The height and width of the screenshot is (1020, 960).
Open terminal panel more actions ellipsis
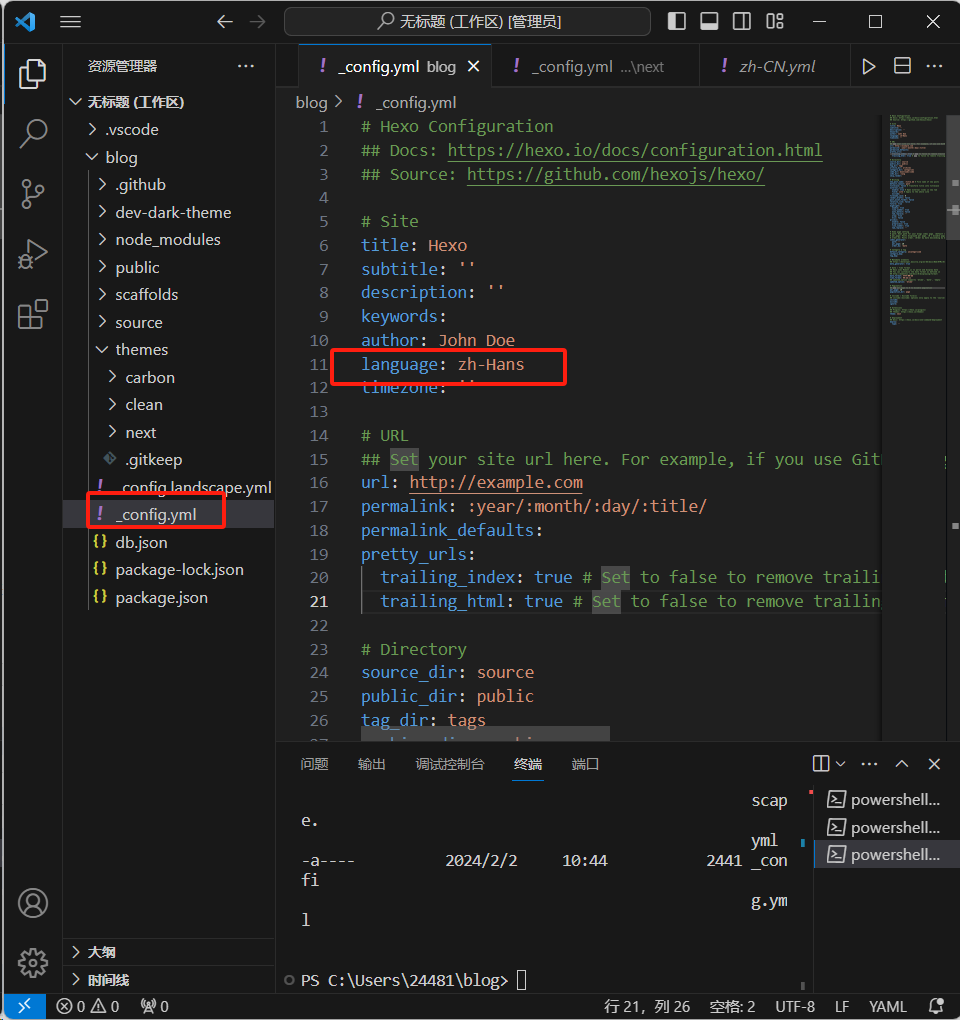[x=869, y=764]
